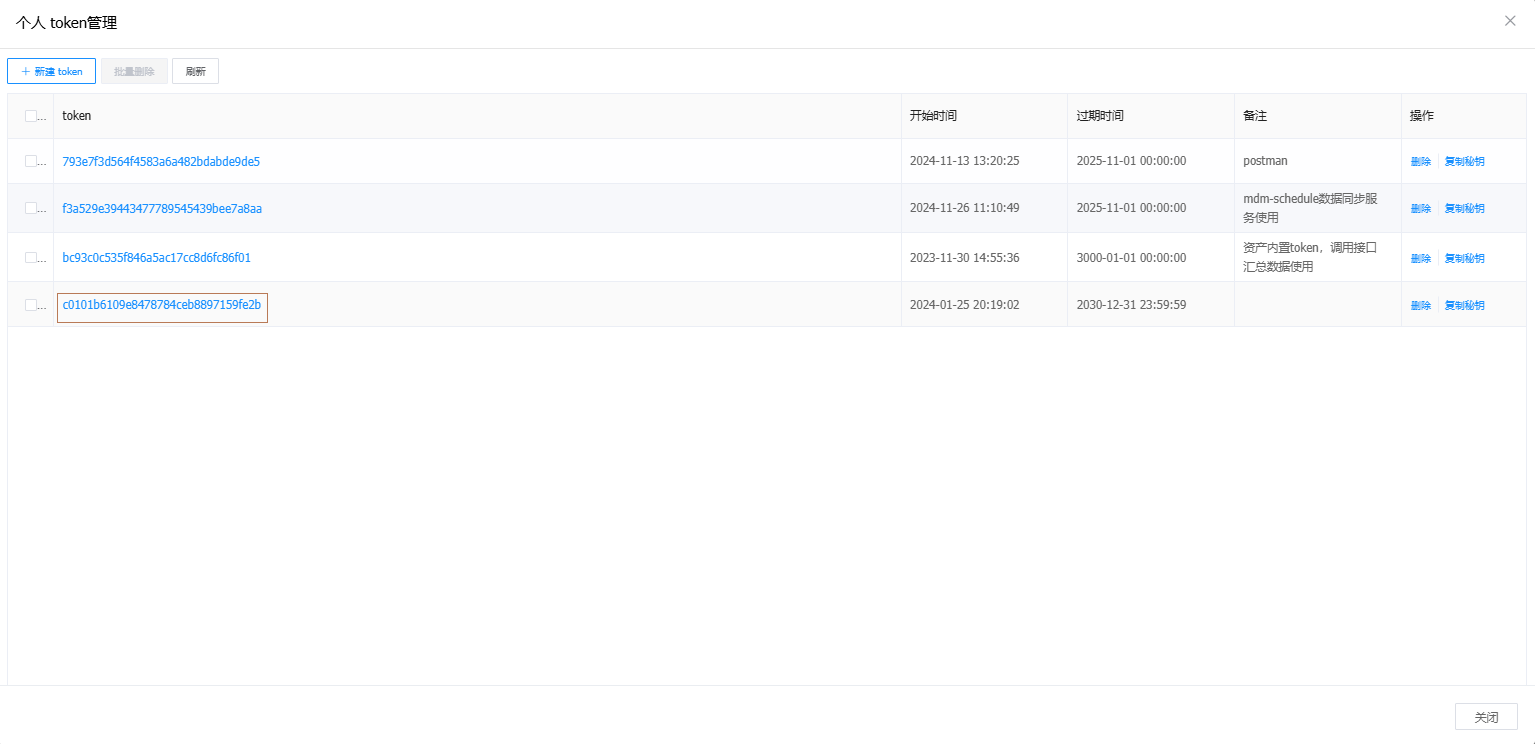Copy secret key for the postman token
Screen dimensions: 1535x744
(1464, 161)
